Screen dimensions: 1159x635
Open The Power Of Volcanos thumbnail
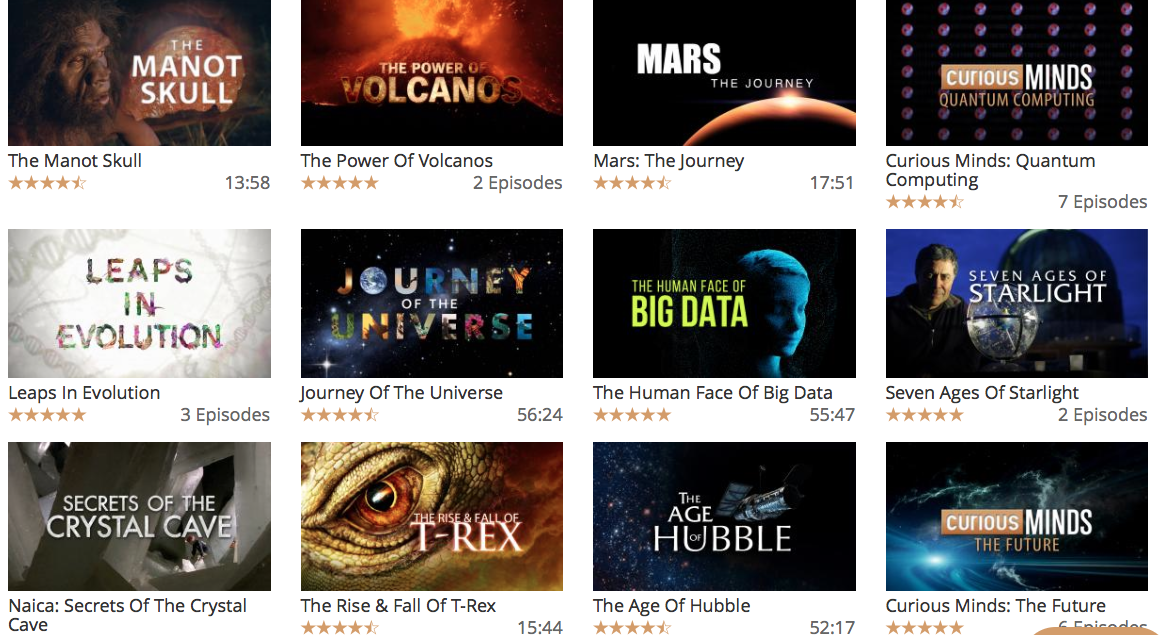(432, 72)
